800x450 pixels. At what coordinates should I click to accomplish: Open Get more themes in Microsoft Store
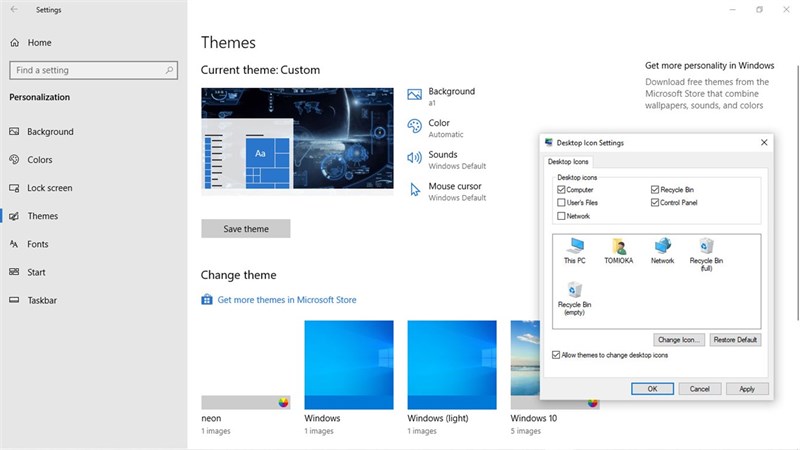(x=287, y=299)
